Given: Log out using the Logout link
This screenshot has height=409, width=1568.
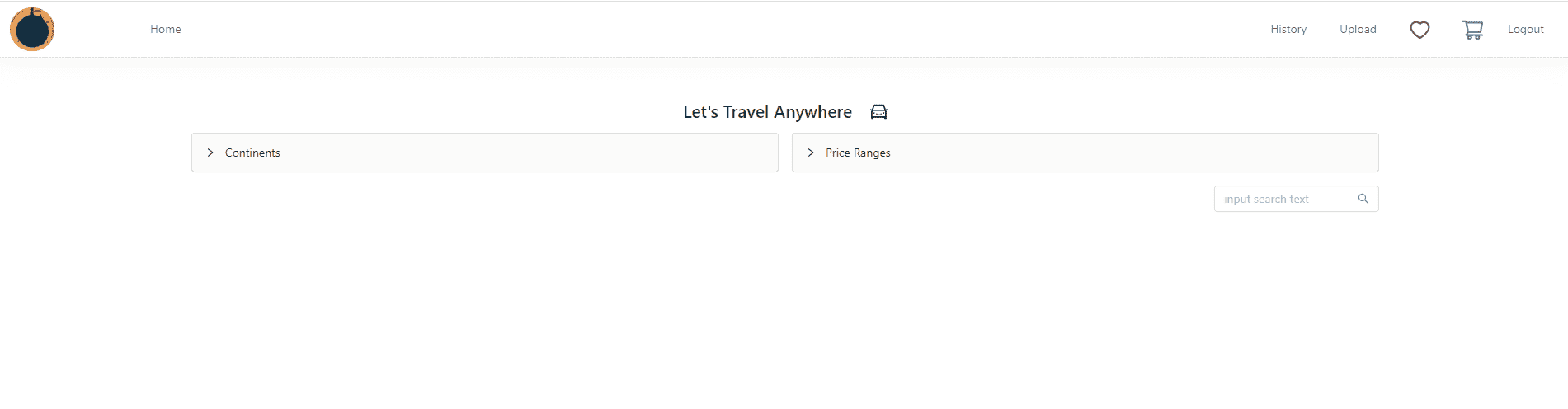Looking at the screenshot, I should [1525, 29].
